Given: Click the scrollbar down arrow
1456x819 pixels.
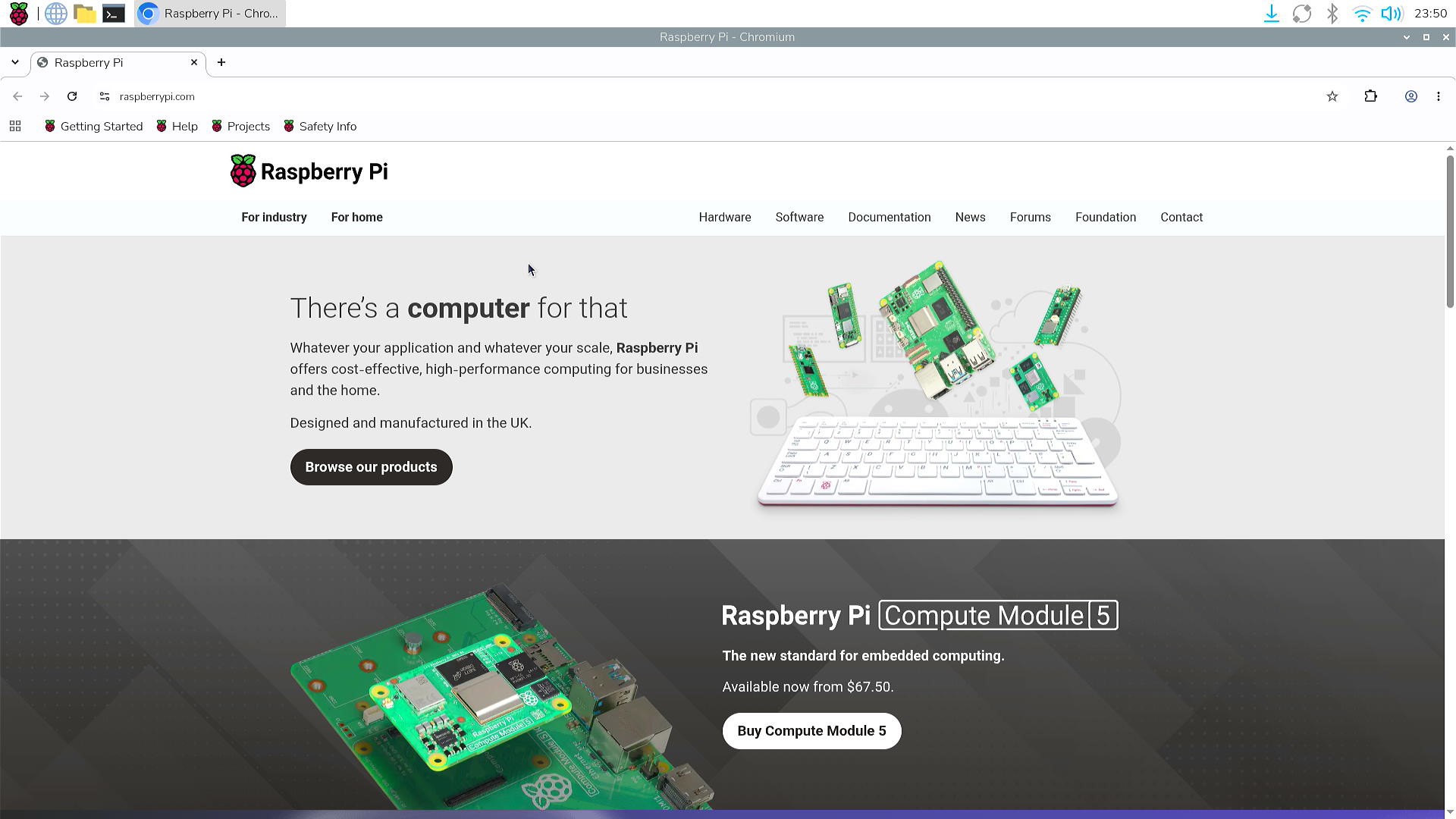Looking at the screenshot, I should (1451, 812).
